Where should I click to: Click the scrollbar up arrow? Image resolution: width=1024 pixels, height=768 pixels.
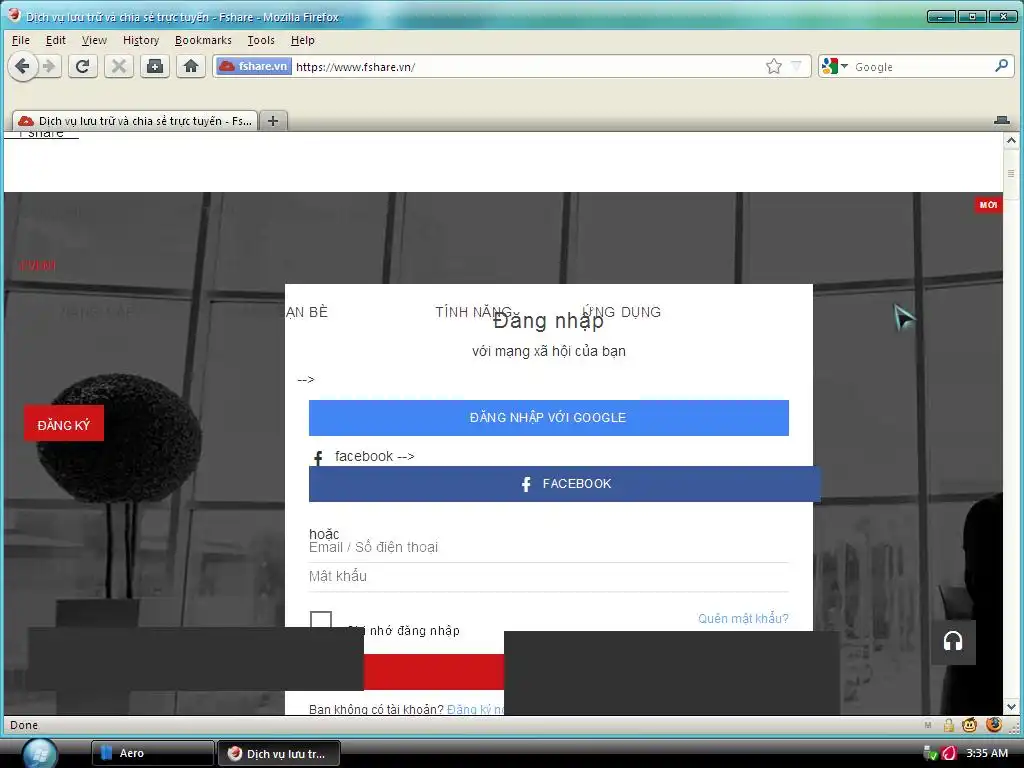[x=1011, y=140]
